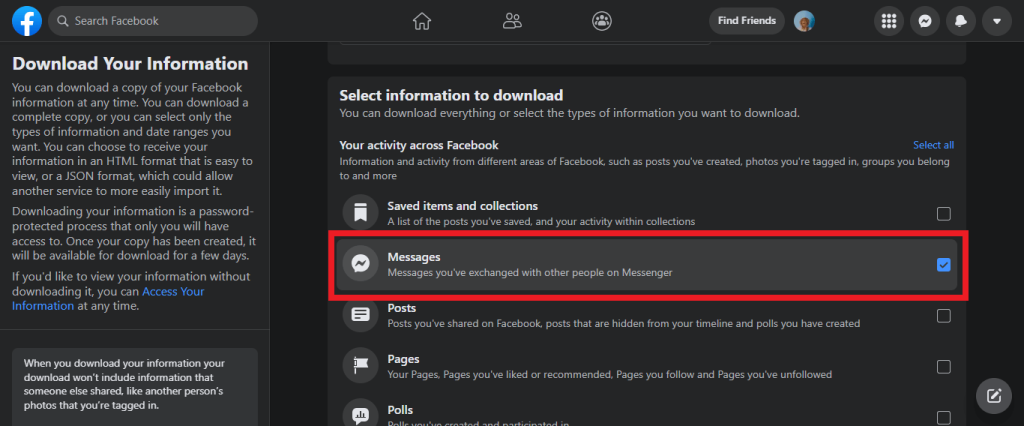The image size is (1024, 426).
Task: Click the Facebook logo icon
Action: pos(27,21)
